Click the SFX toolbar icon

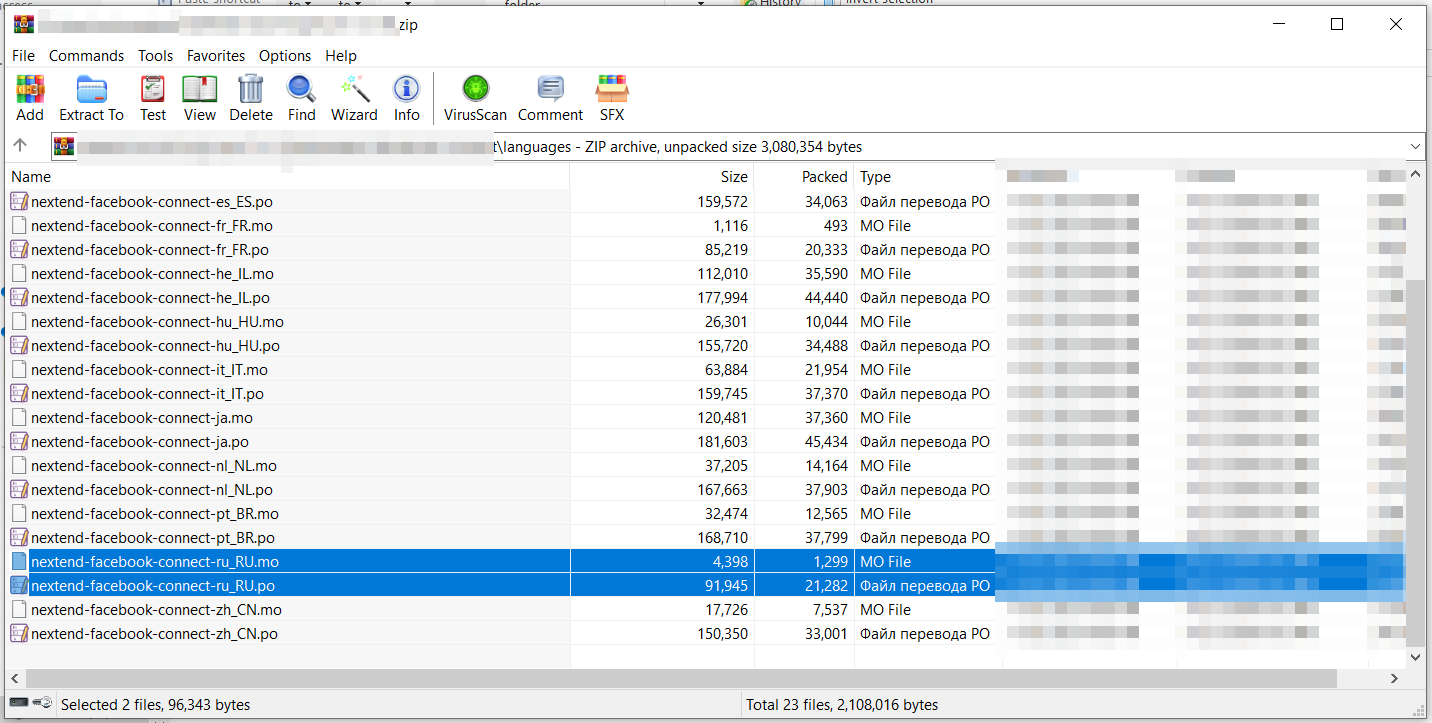coord(612,98)
